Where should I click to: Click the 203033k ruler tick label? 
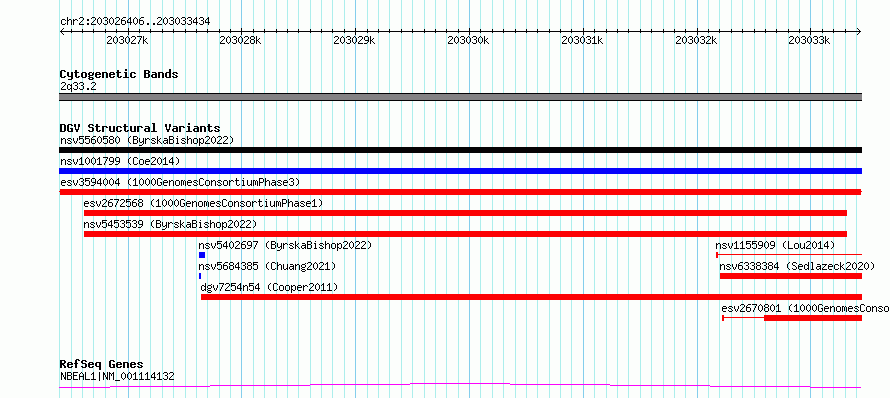click(810, 40)
